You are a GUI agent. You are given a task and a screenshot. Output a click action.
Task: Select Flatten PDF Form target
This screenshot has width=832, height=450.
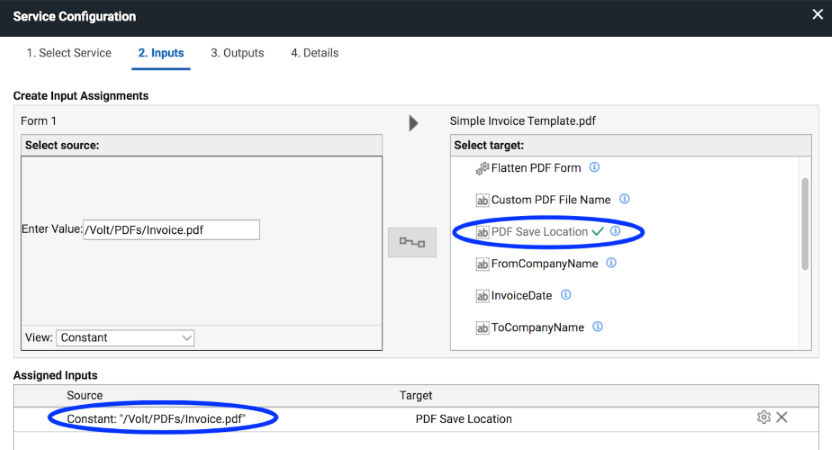click(535, 169)
